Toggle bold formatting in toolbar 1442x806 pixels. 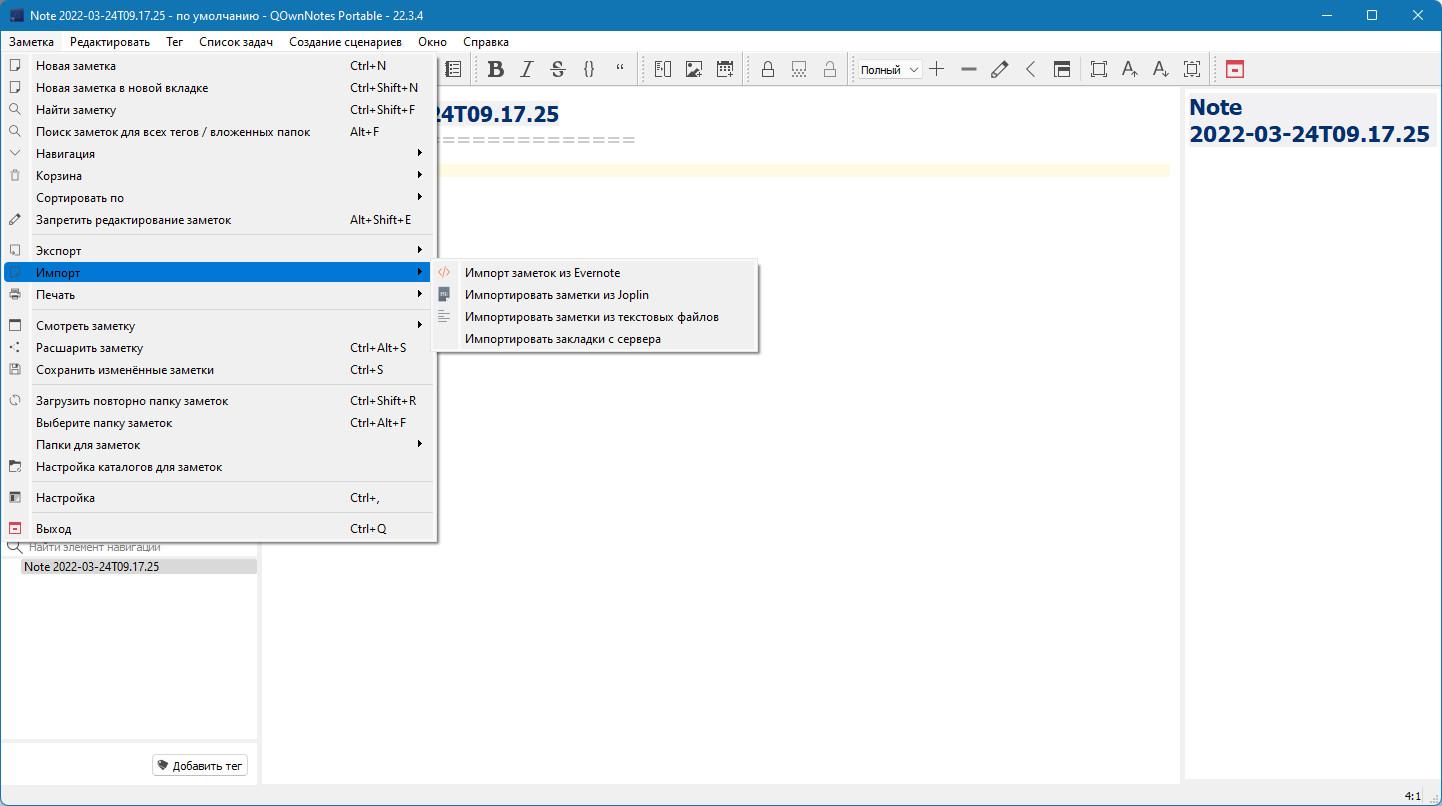(x=495, y=69)
